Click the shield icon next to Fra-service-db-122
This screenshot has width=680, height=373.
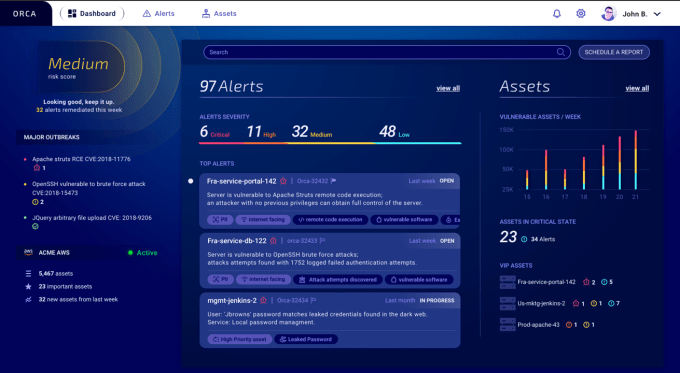(273, 241)
